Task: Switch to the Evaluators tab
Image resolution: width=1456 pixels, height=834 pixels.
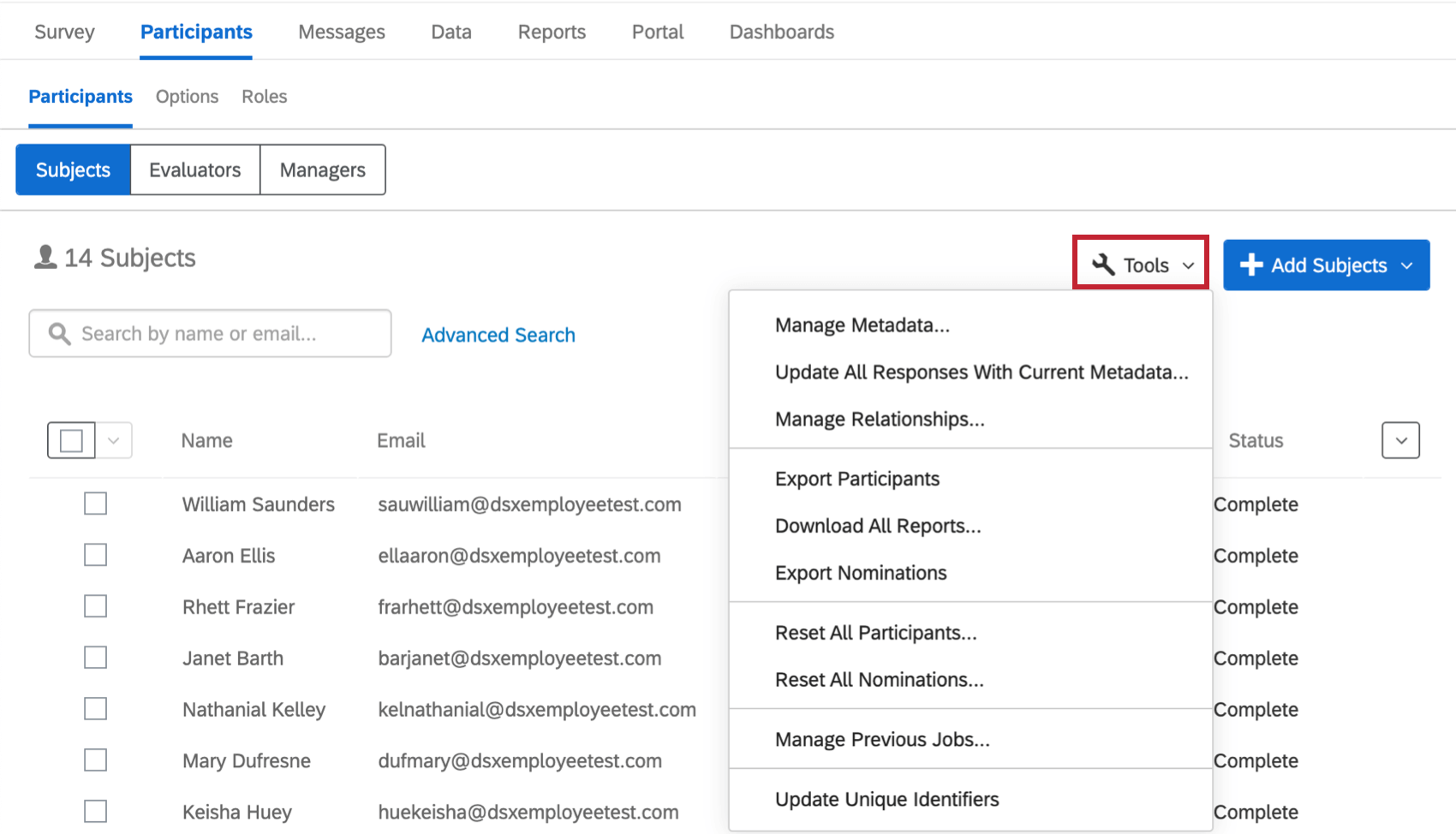Action: pyautogui.click(x=194, y=170)
